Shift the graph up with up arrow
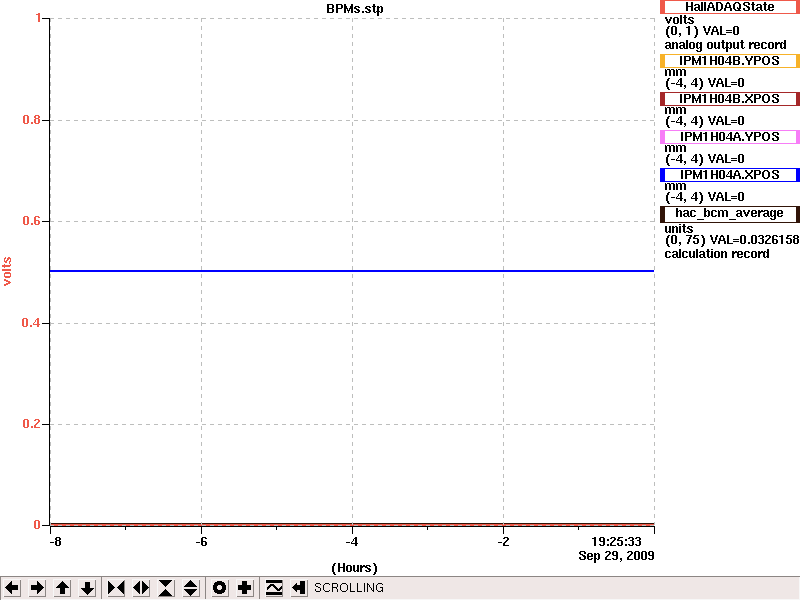Viewport: 800px width, 600px height. 62,588
